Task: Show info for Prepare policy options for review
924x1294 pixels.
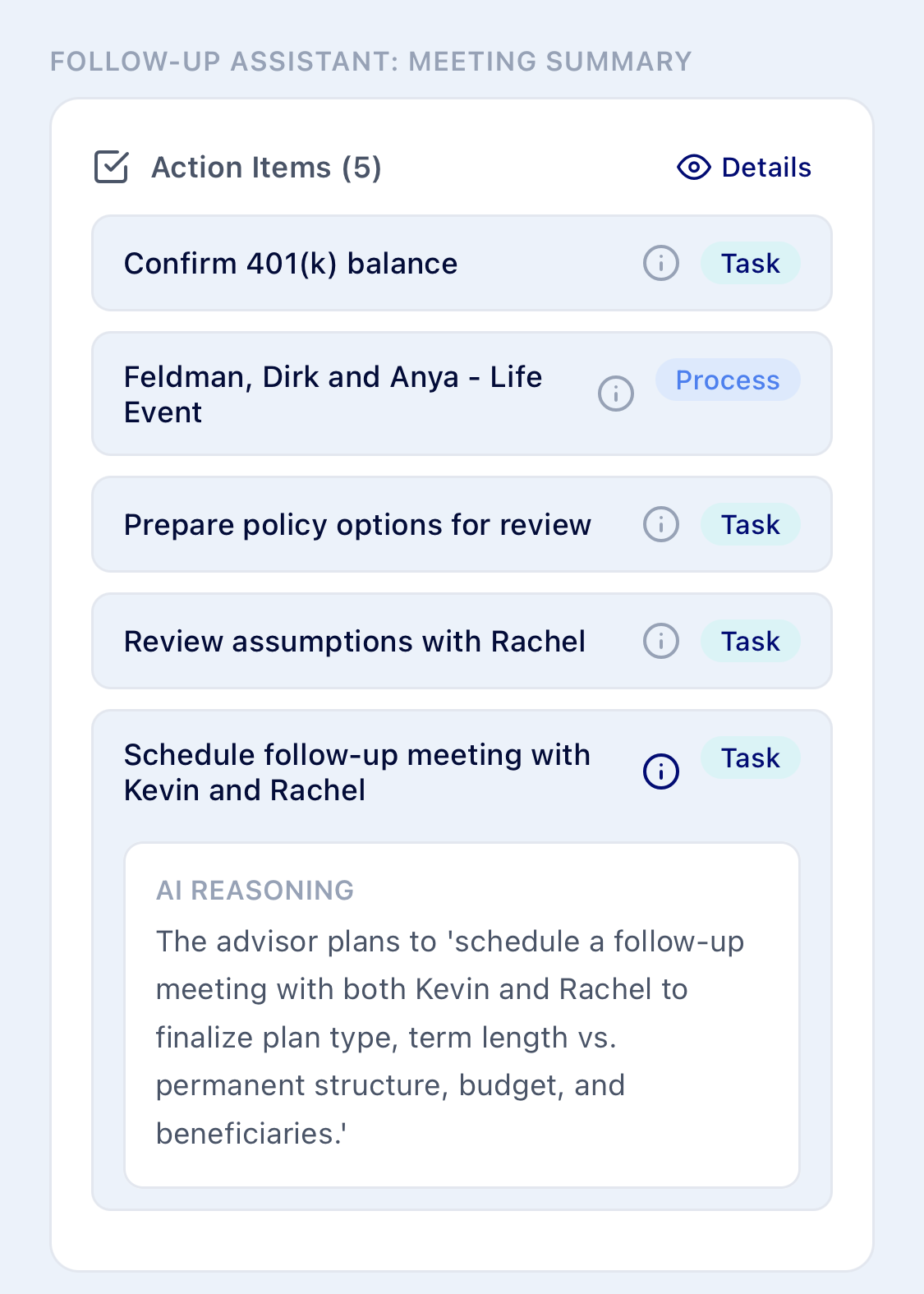Action: tap(660, 524)
